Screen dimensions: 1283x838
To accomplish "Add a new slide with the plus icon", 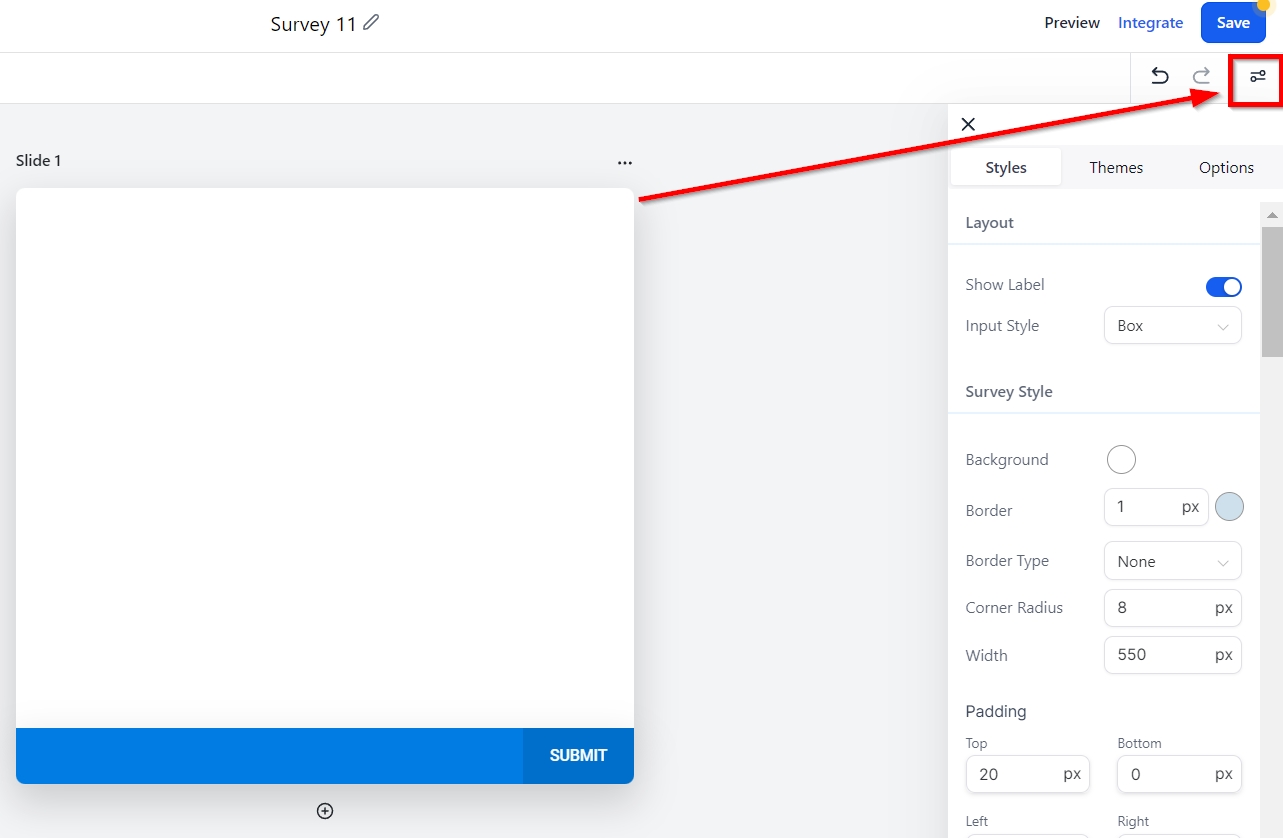I will (x=325, y=811).
